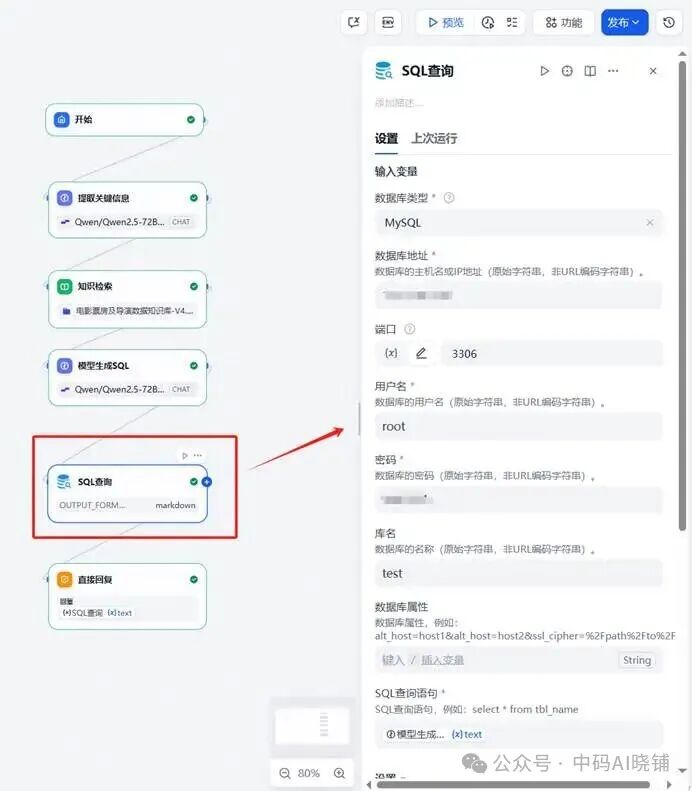Click the help icon next to 数据库类型
Image resolution: width=692 pixels, height=791 pixels.
(449, 198)
